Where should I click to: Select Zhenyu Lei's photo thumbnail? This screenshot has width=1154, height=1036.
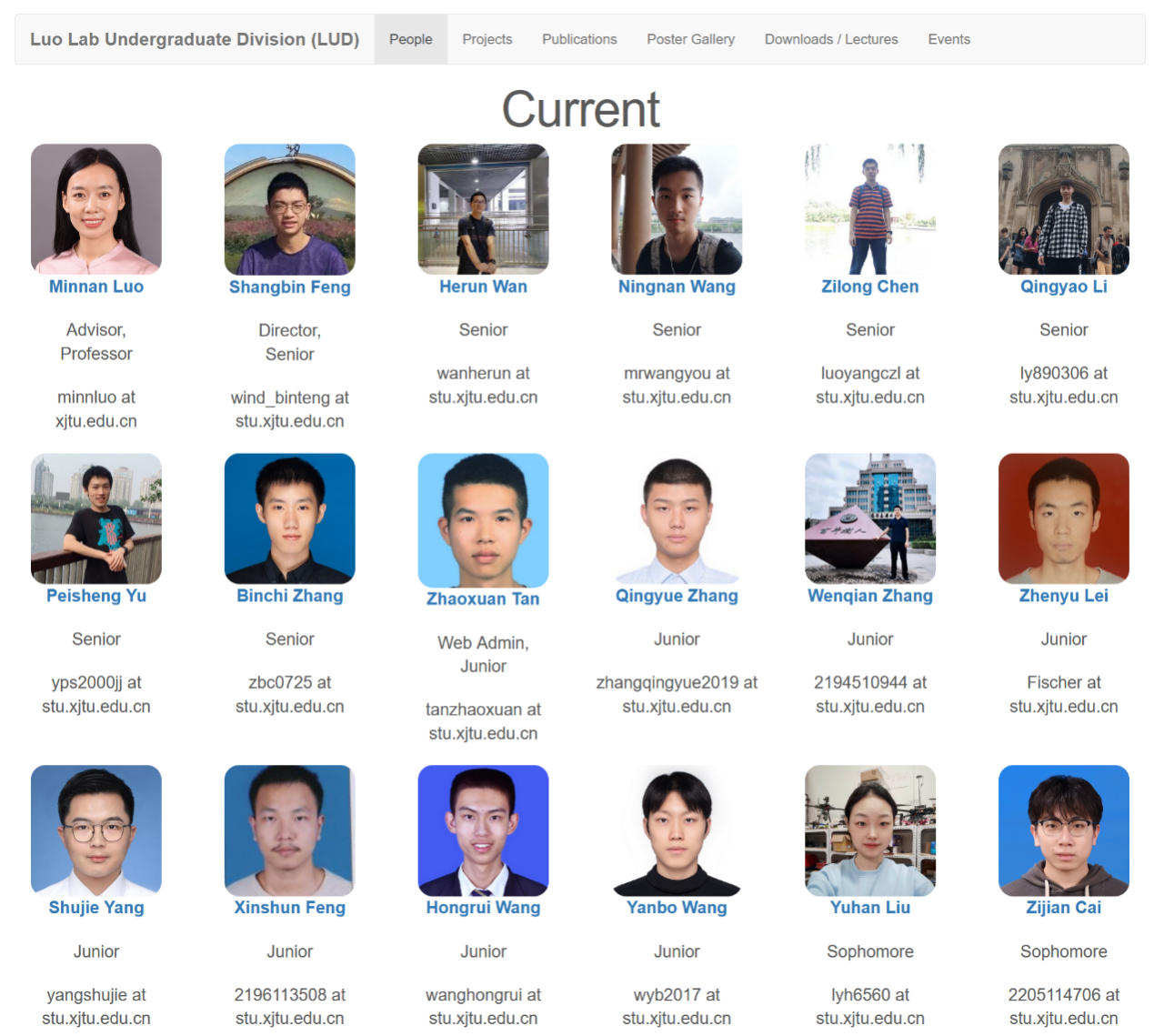1063,518
